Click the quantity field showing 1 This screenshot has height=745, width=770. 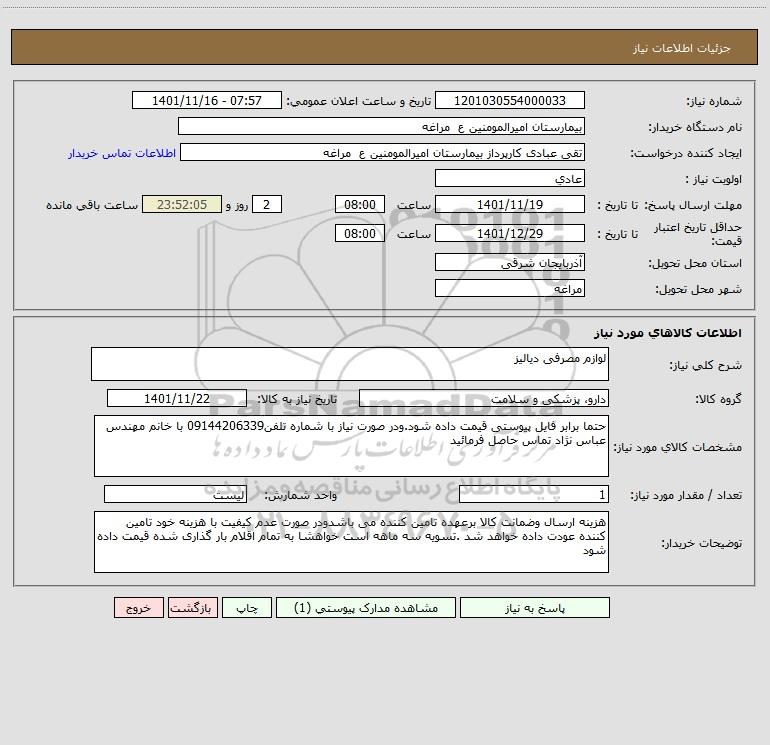534,495
